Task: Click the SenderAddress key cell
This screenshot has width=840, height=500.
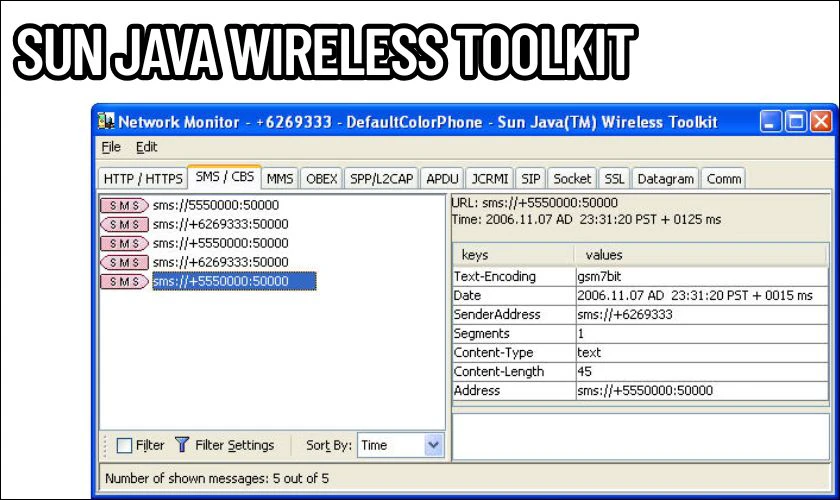Action: point(514,315)
